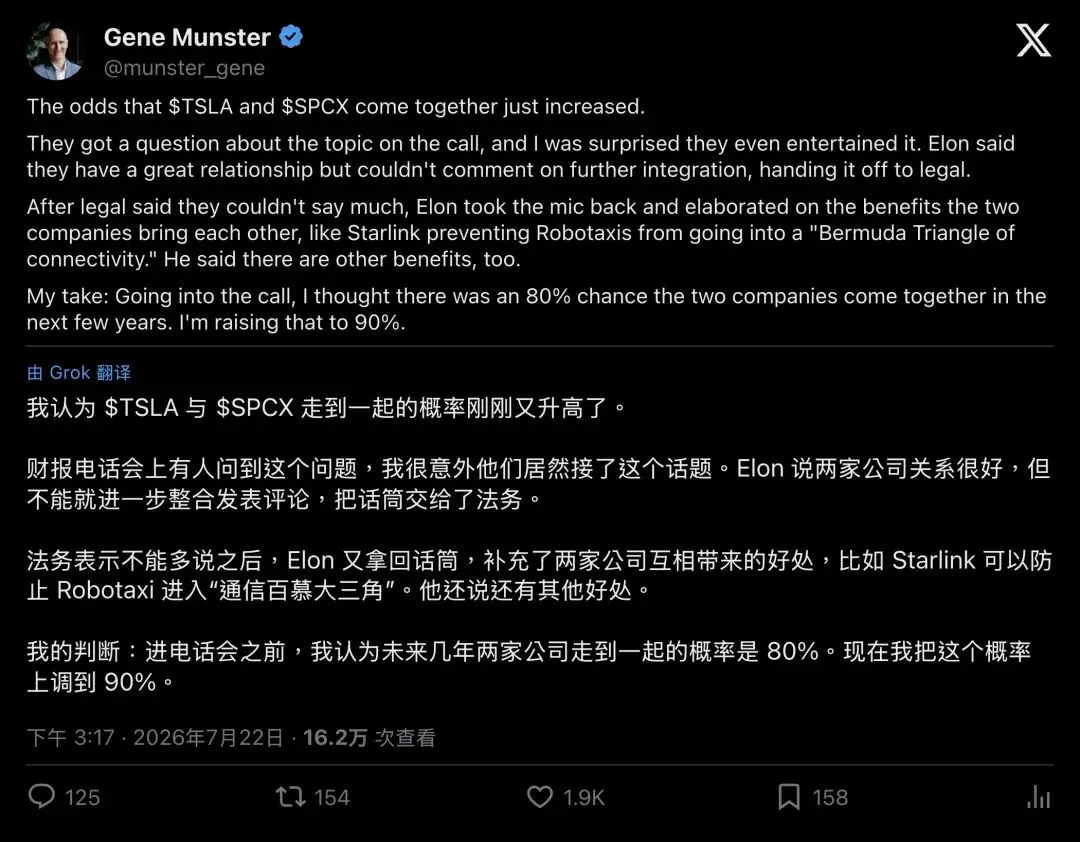Click the 16.2万 次查看 view count

click(369, 738)
